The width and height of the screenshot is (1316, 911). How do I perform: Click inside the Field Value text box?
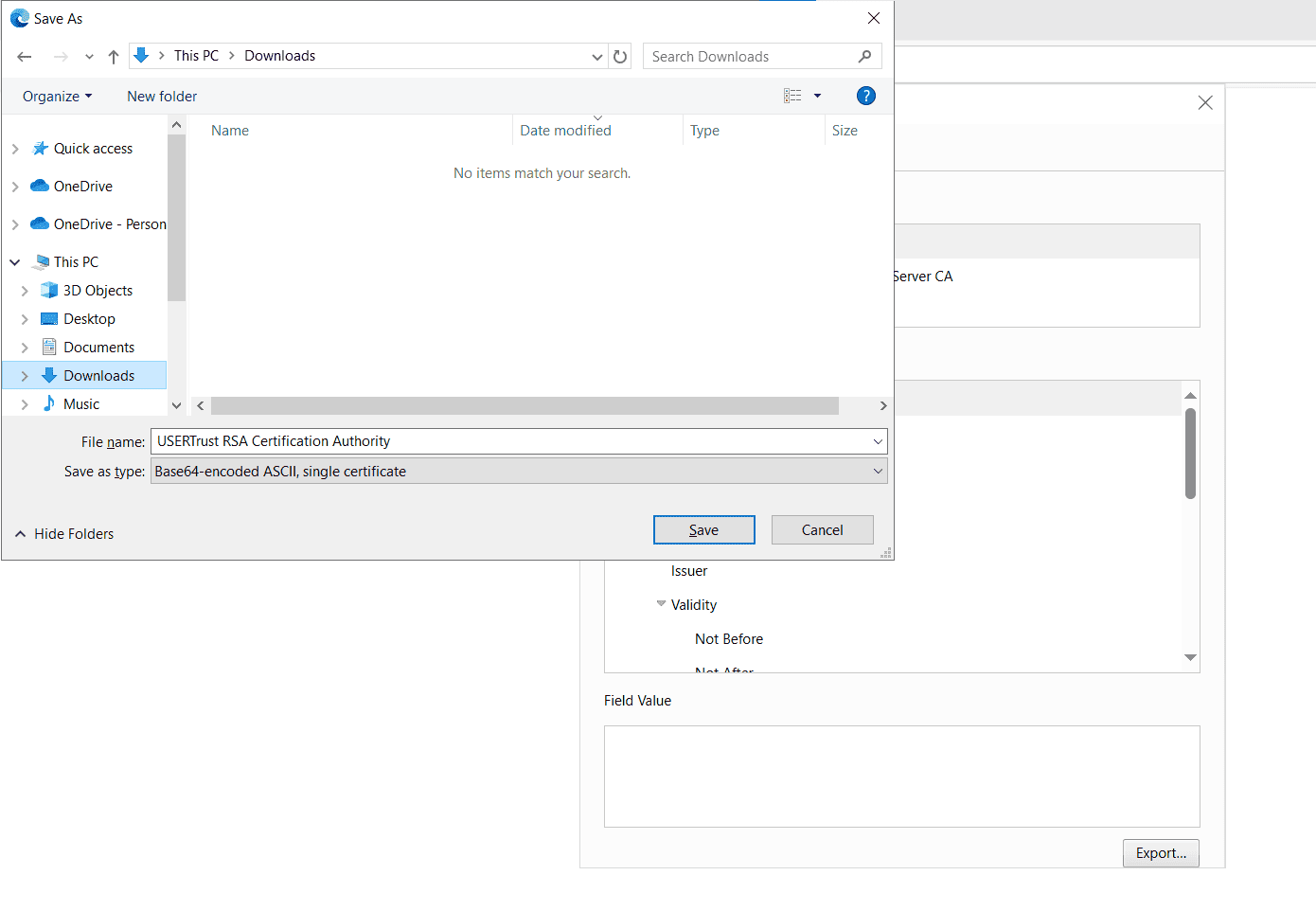coord(899,777)
